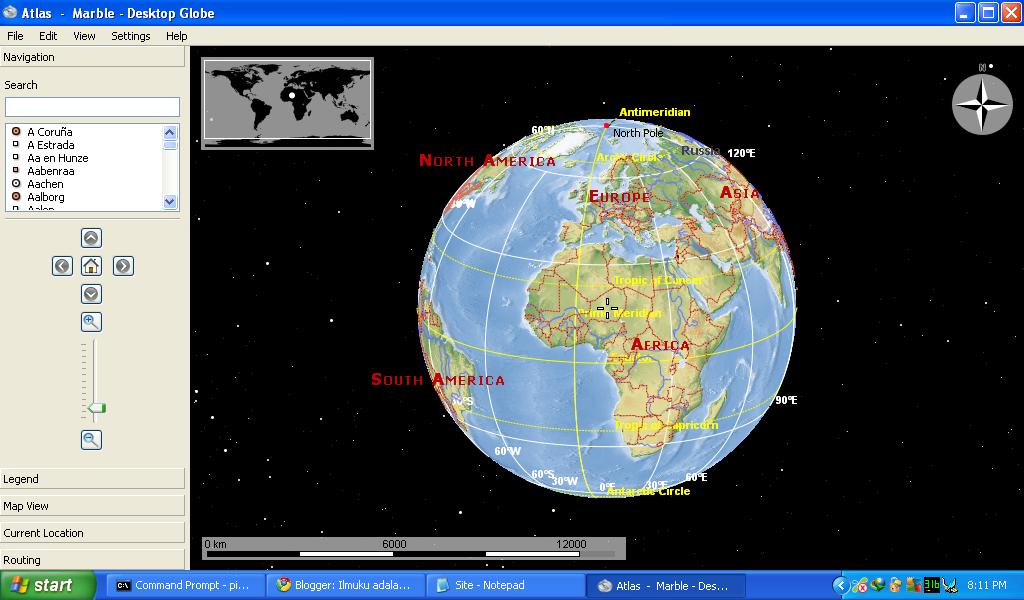
Task: Click the padlock tray icon
Action: point(896,586)
